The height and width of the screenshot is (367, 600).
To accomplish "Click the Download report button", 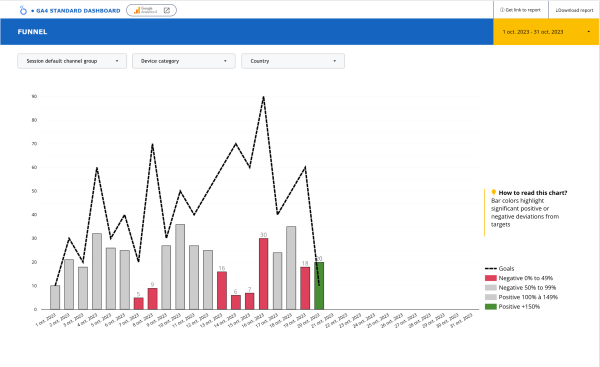I will pos(574,10).
